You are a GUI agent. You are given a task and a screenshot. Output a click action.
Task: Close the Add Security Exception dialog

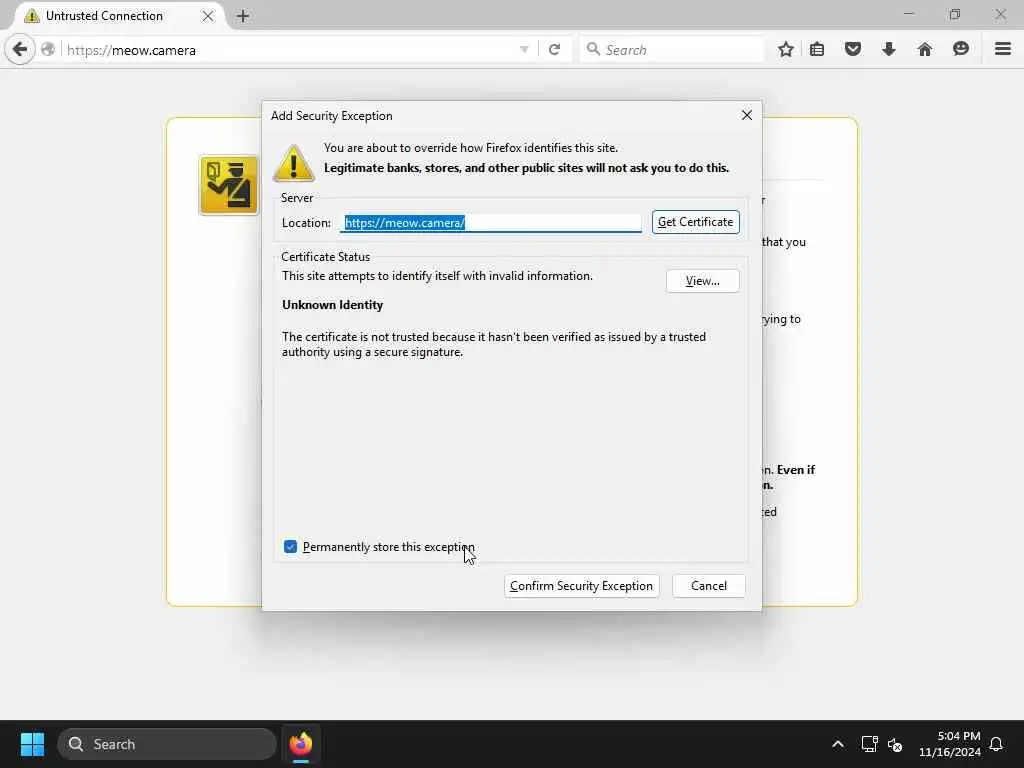pos(747,116)
